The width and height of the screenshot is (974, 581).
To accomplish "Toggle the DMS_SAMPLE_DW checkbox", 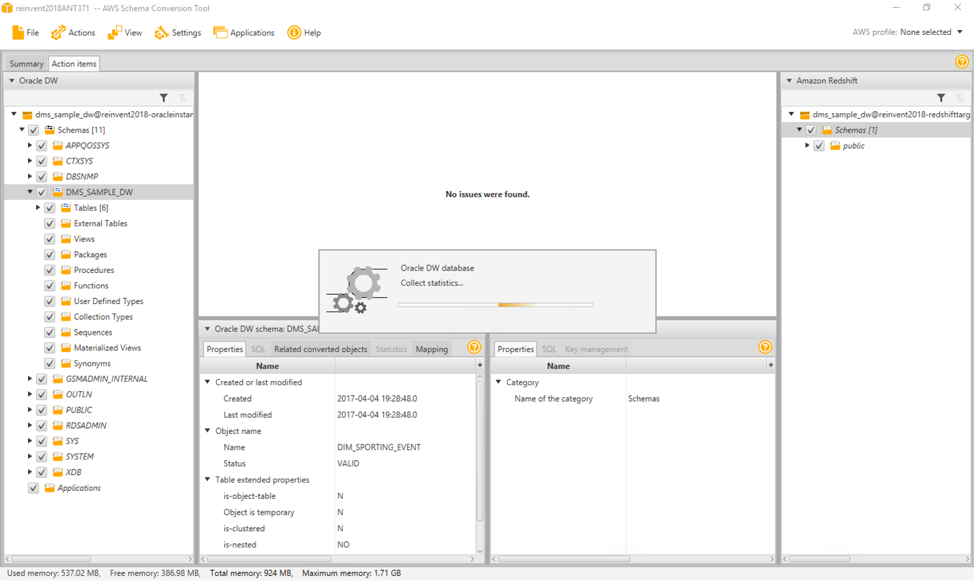I will pyautogui.click(x=42, y=192).
